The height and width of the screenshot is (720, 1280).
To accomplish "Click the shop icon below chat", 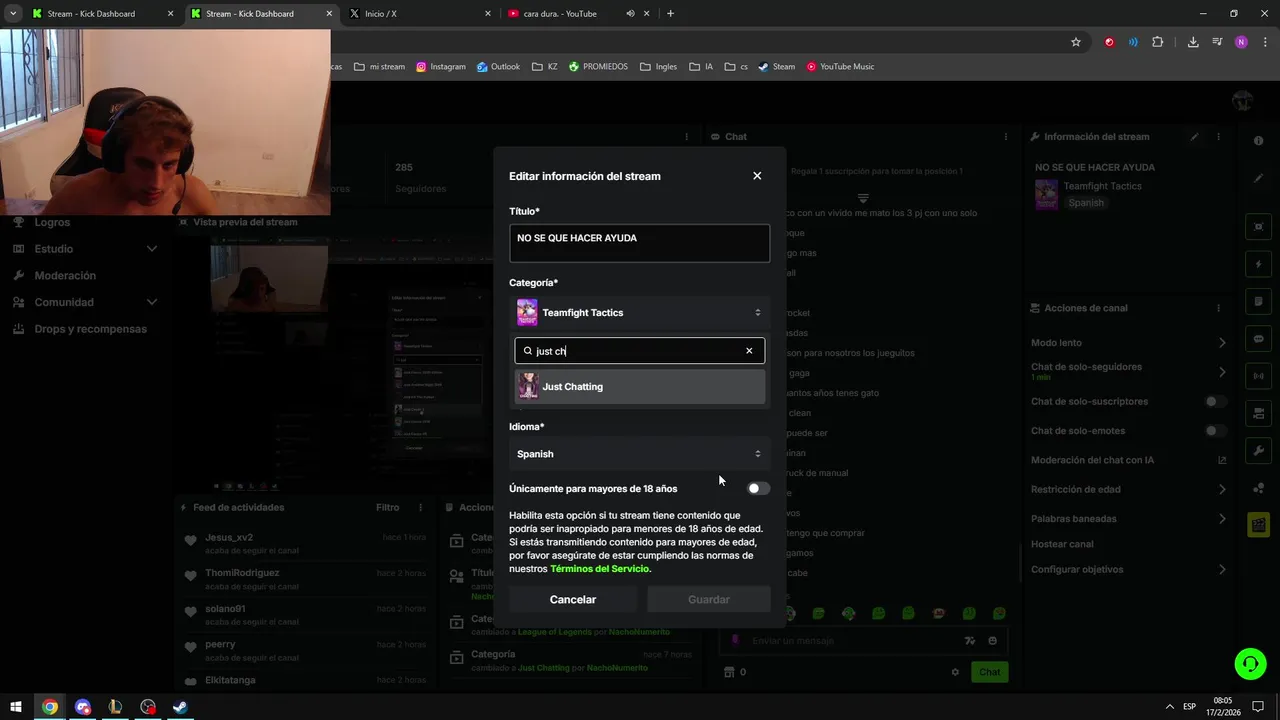I will click(729, 672).
